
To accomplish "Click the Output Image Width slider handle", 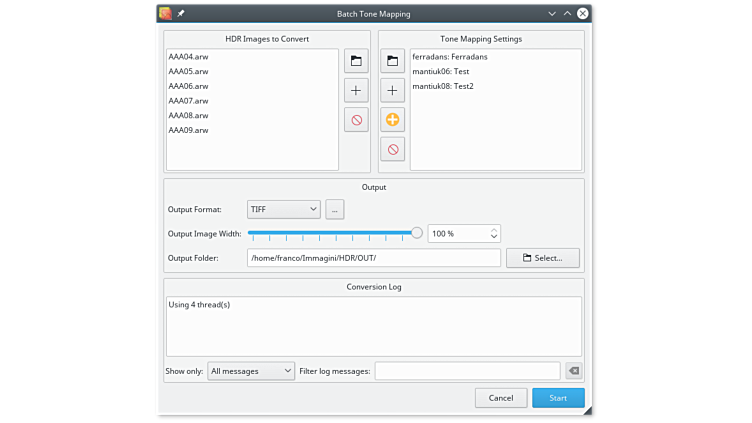I will click(417, 232).
